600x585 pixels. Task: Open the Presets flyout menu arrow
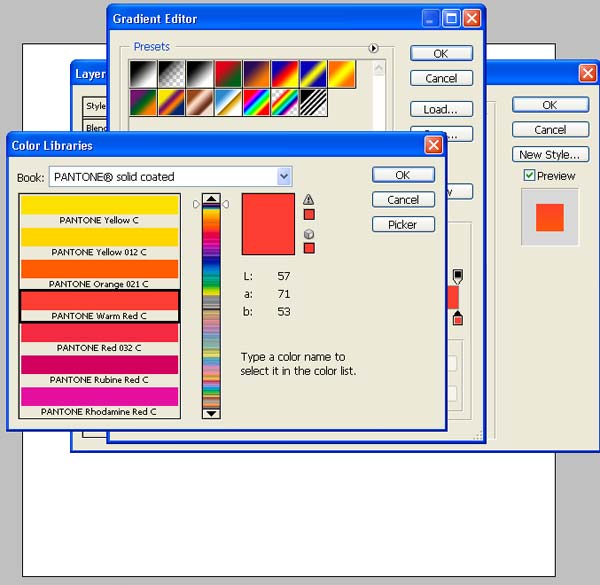pos(373,48)
